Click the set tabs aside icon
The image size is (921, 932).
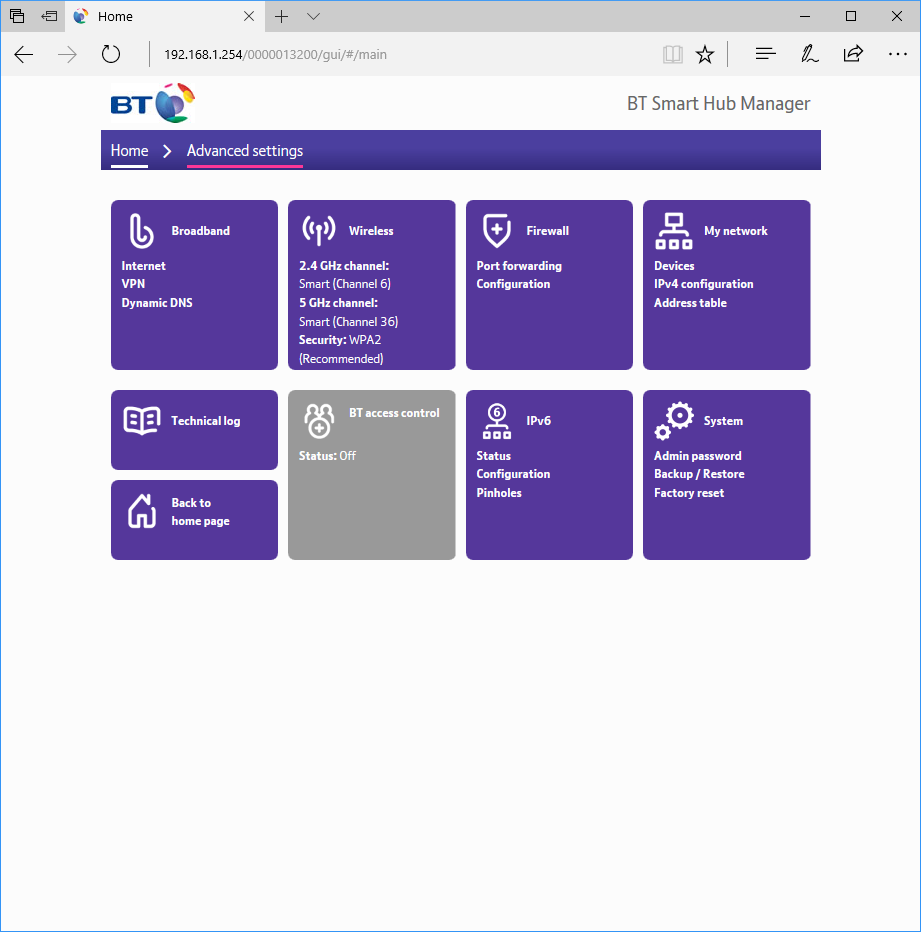[49, 16]
